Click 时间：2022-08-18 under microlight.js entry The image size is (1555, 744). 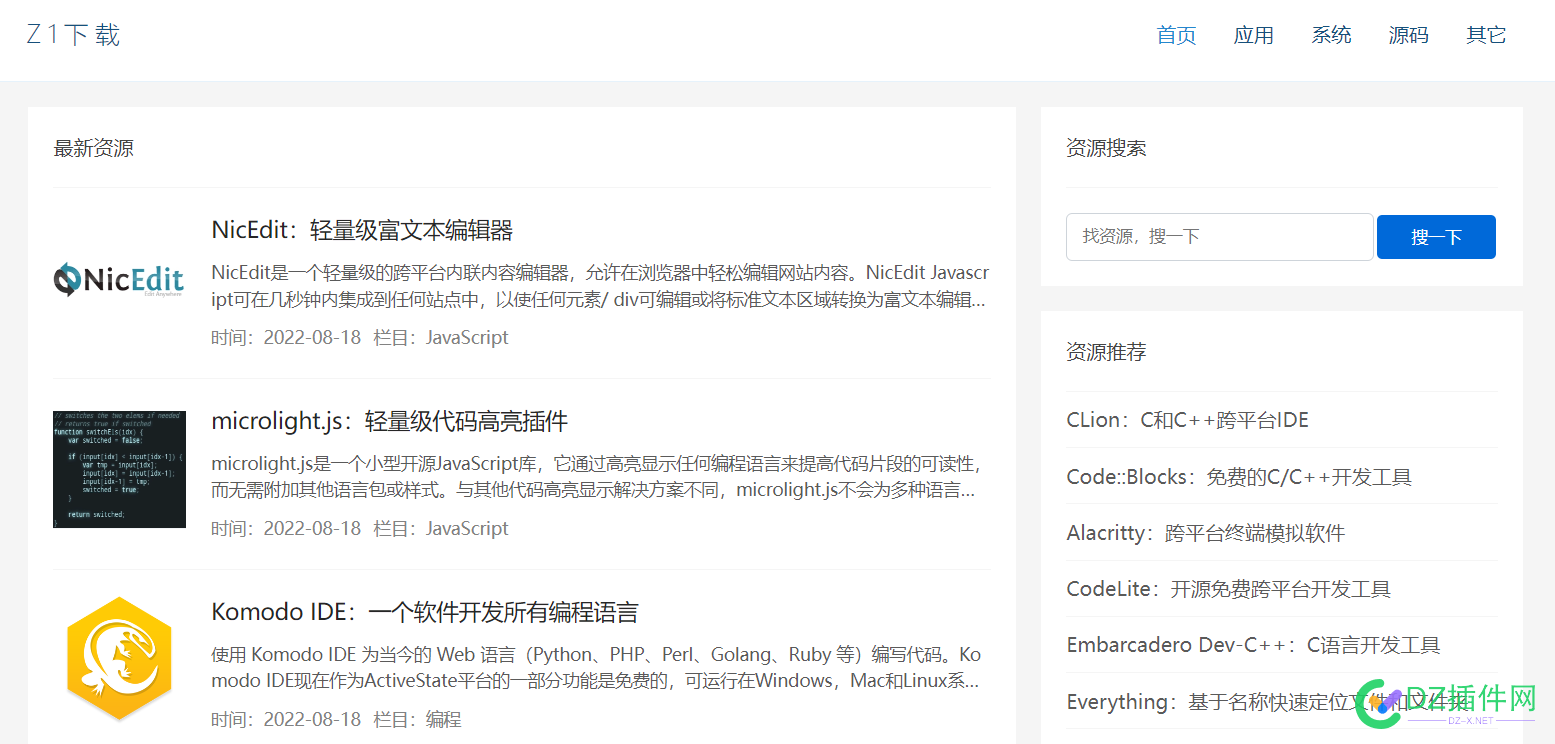pos(286,529)
